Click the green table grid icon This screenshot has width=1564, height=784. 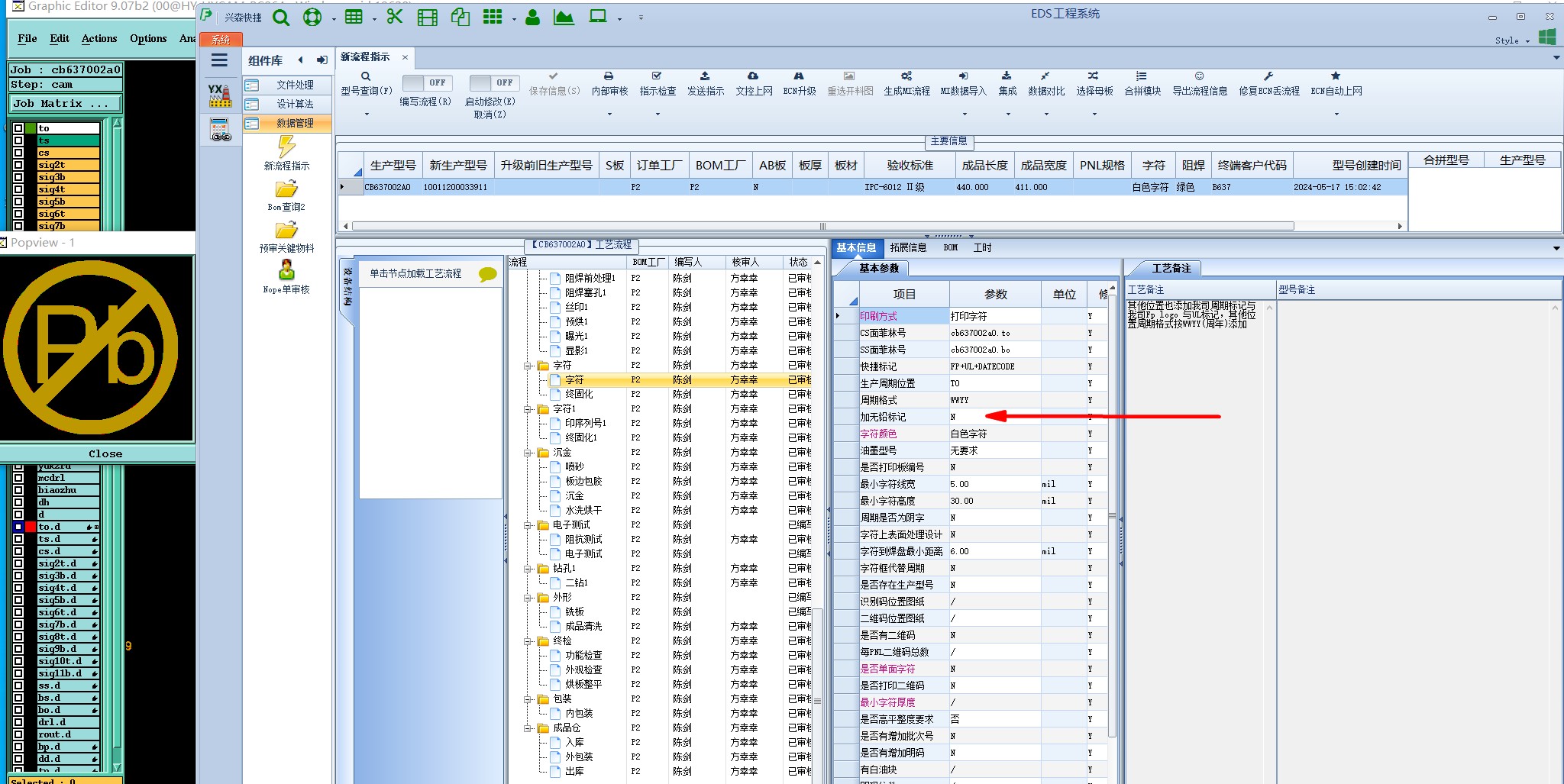click(354, 17)
